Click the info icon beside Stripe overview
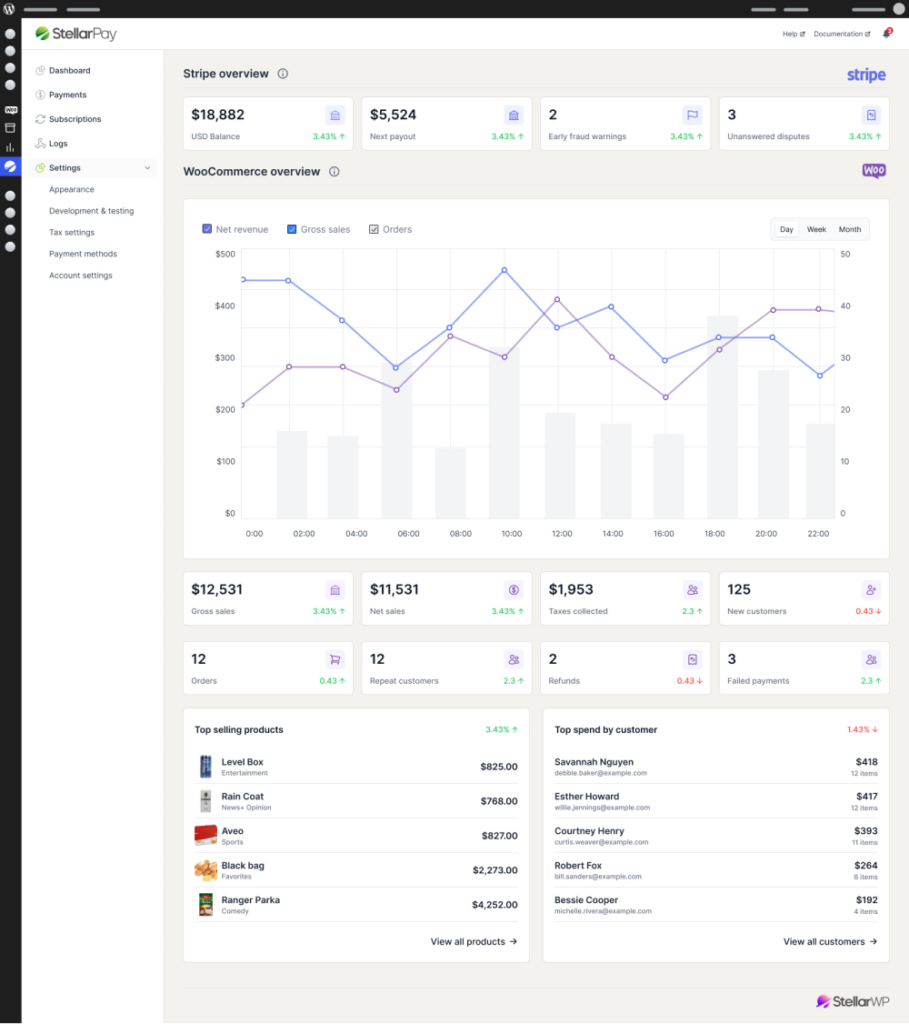Image resolution: width=909 pixels, height=1024 pixels. (x=283, y=74)
